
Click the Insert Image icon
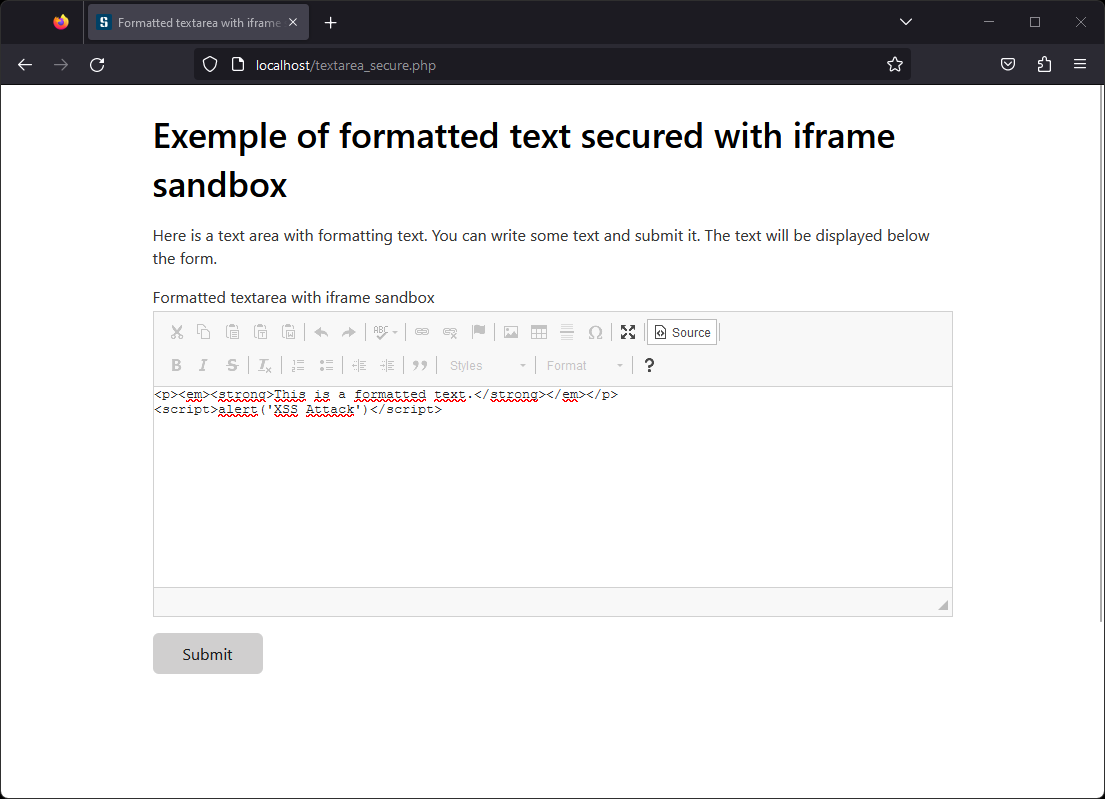[511, 332]
